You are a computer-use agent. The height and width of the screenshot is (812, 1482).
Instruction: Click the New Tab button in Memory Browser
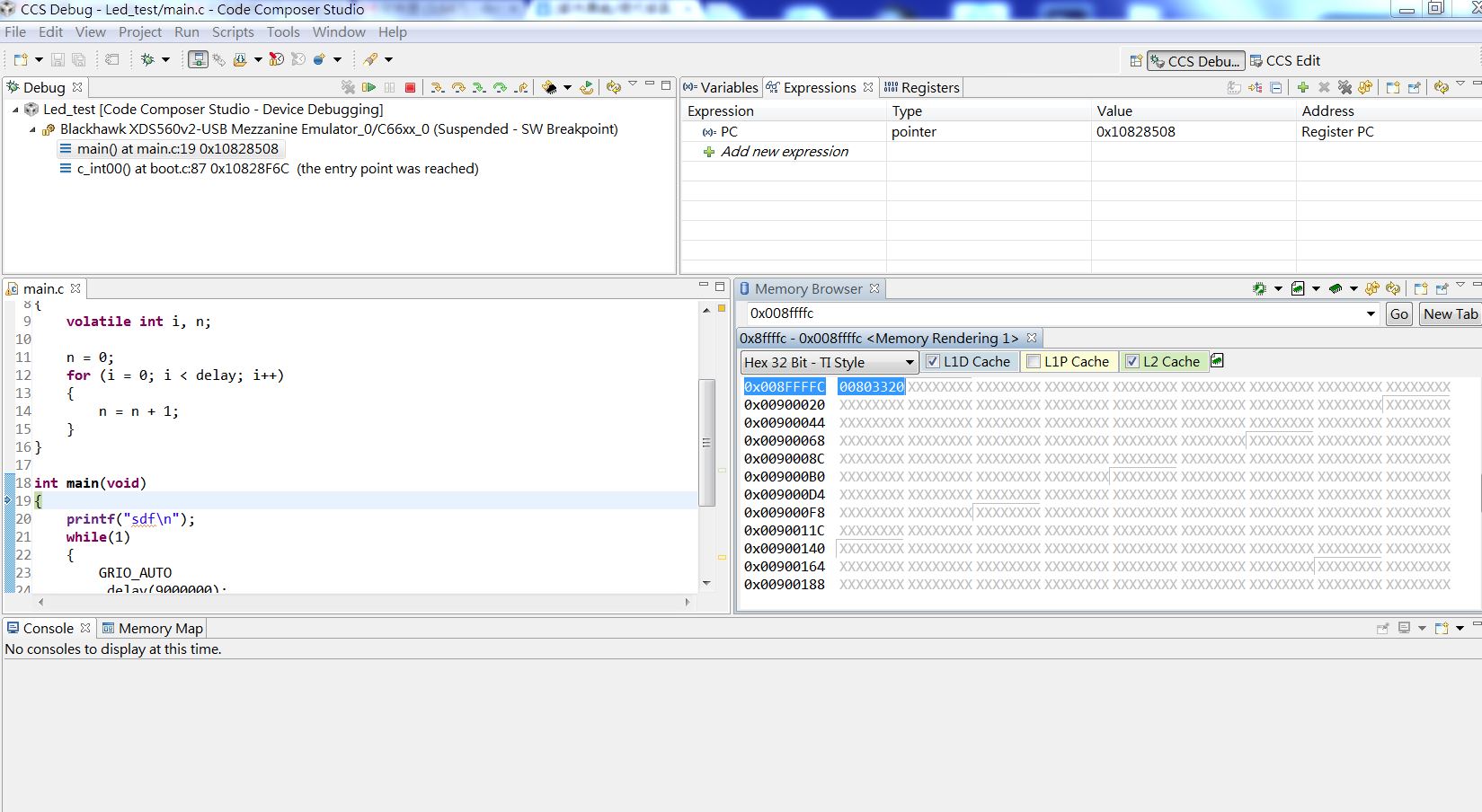click(x=1451, y=313)
